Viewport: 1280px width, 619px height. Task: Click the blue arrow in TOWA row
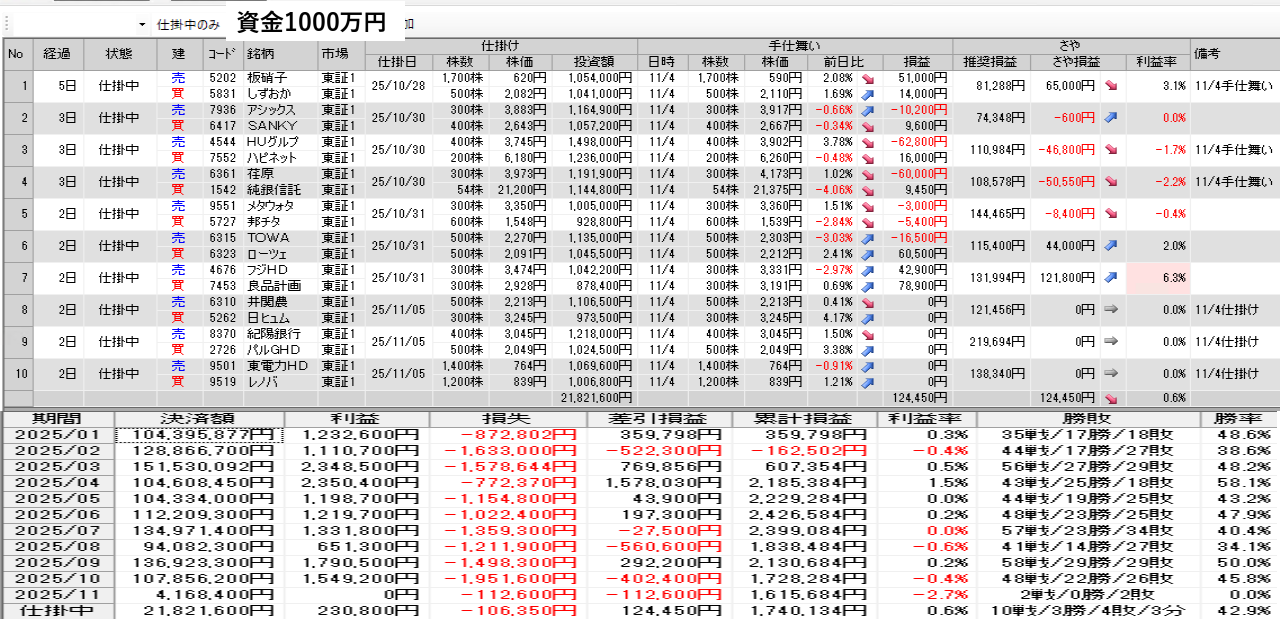866,238
